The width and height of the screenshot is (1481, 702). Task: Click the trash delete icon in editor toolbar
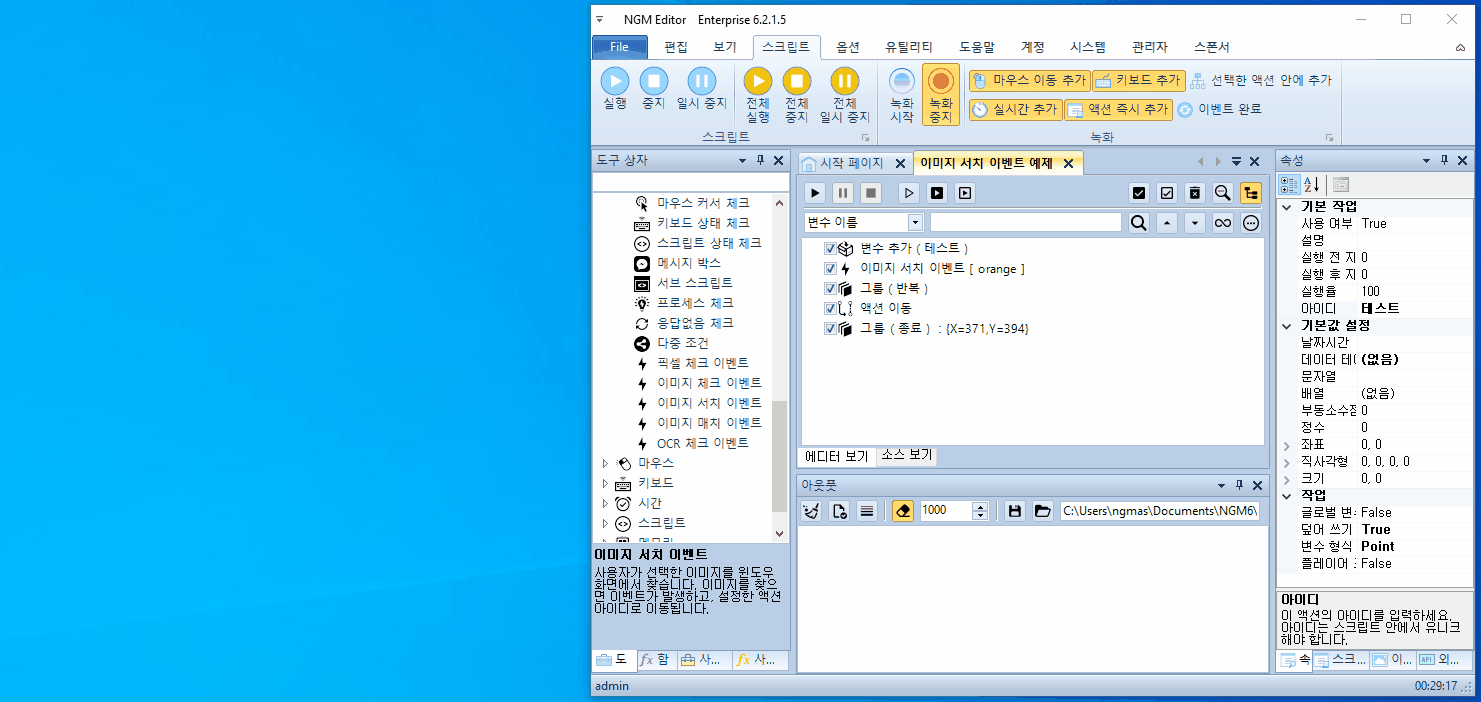click(x=1194, y=193)
